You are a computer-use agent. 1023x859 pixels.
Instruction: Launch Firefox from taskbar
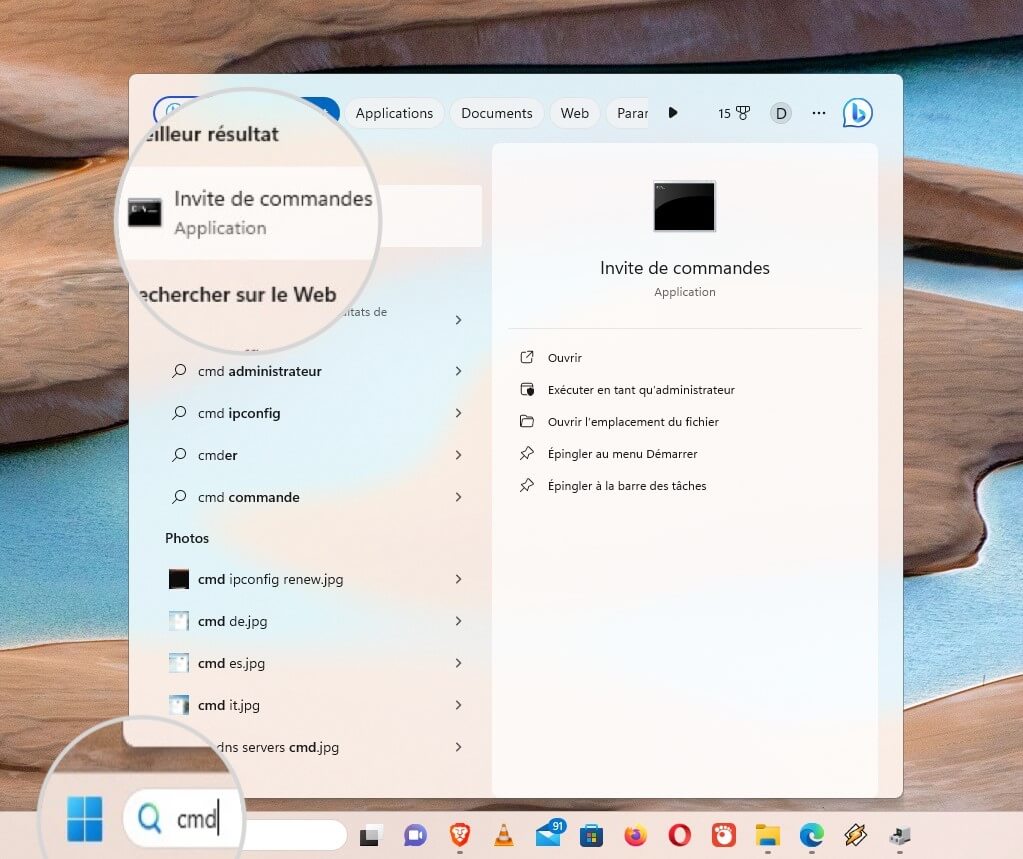[635, 835]
